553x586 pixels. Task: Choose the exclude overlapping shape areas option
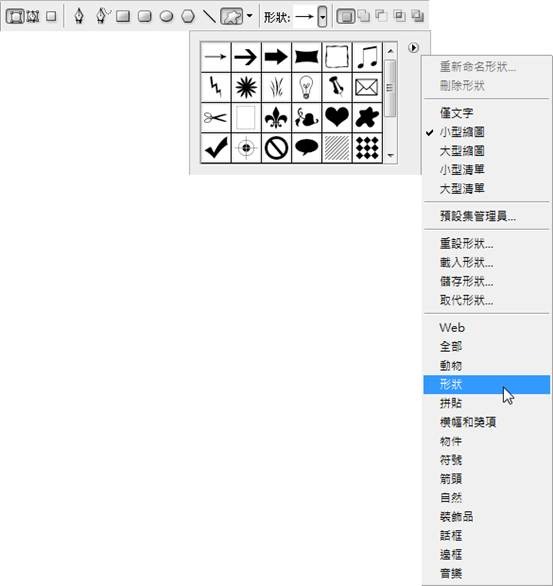click(x=417, y=16)
